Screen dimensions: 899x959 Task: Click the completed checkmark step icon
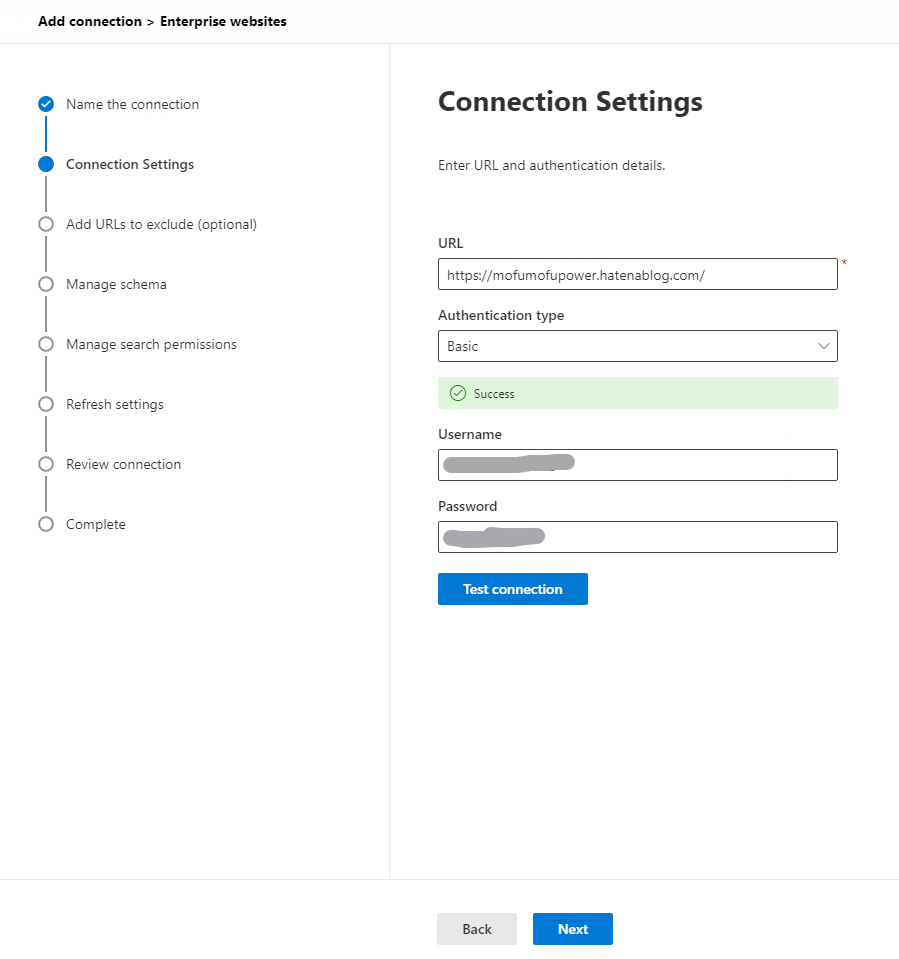click(46, 104)
